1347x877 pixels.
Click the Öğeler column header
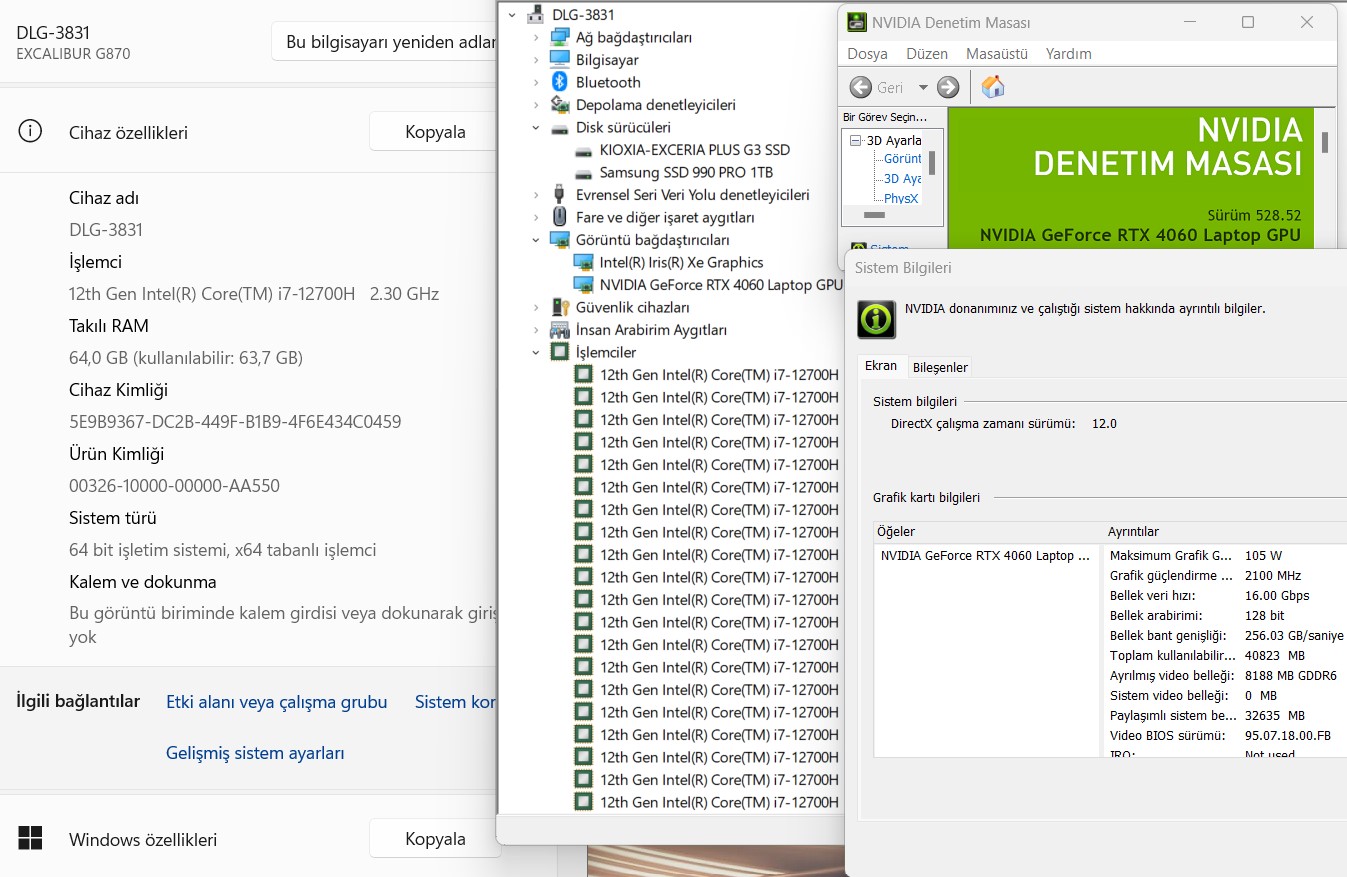click(x=988, y=532)
